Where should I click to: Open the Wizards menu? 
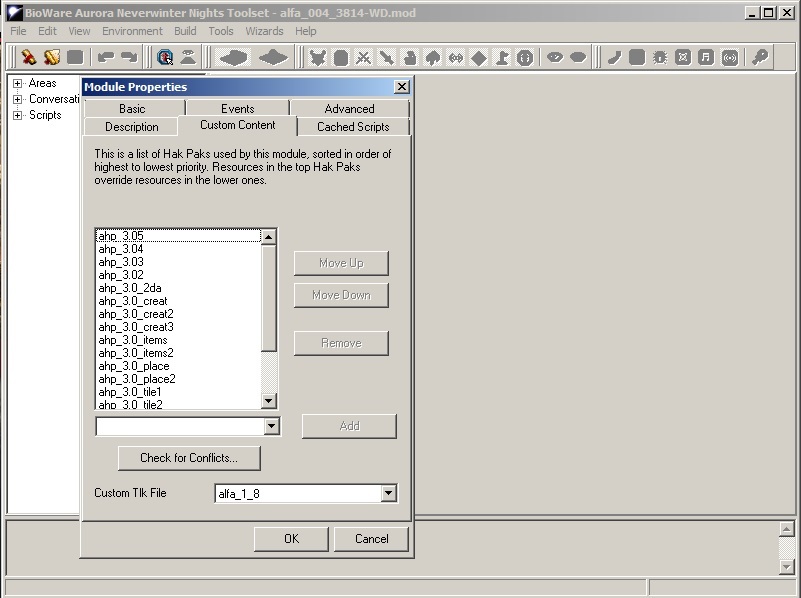(x=264, y=31)
